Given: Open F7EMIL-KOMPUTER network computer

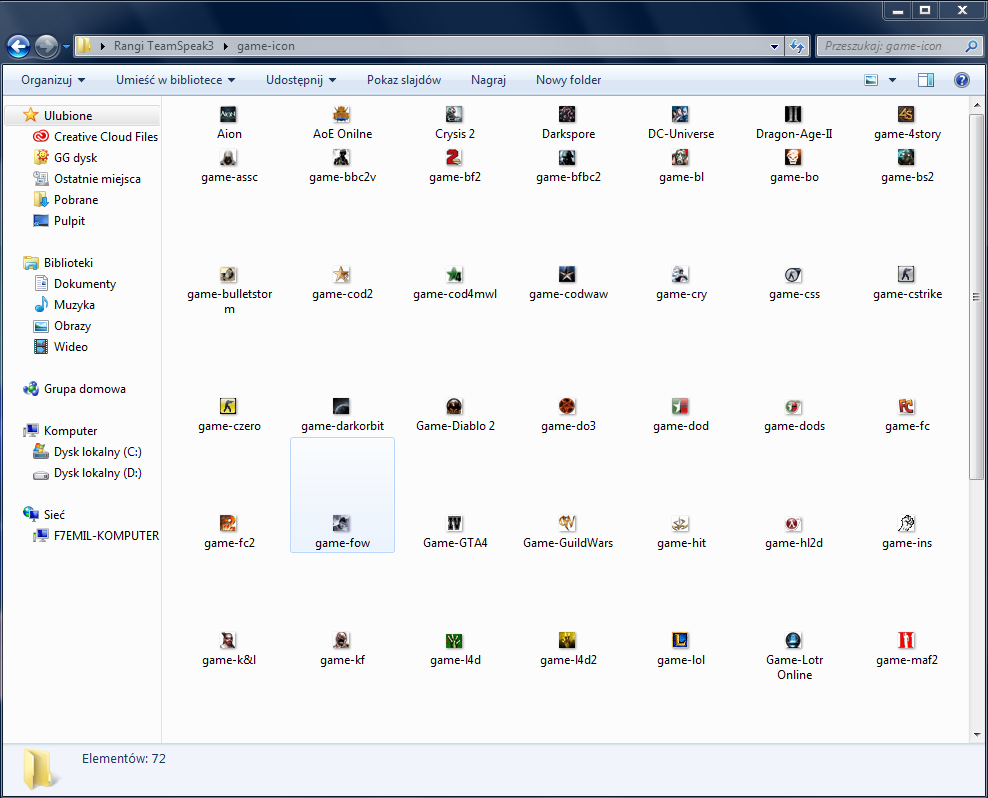Looking at the screenshot, I should pyautogui.click(x=96, y=536).
